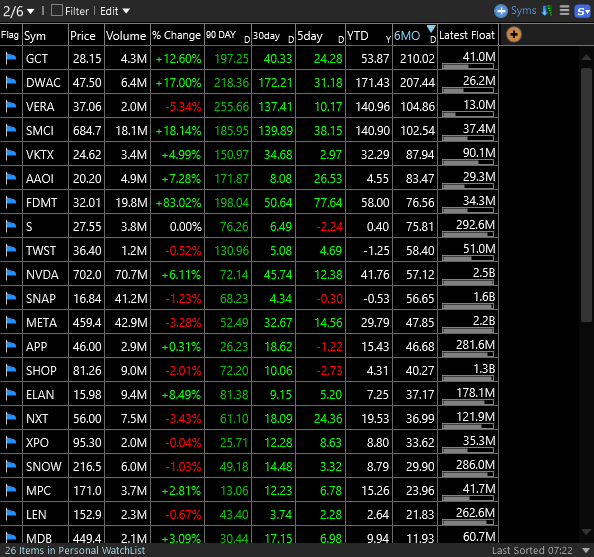Click the orange plus add-column icon
The image size is (594, 557).
(514, 35)
